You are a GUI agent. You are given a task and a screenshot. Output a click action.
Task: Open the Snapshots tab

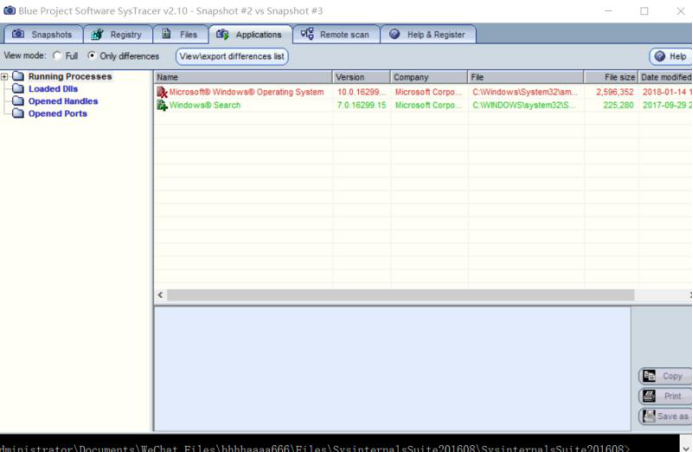43,34
